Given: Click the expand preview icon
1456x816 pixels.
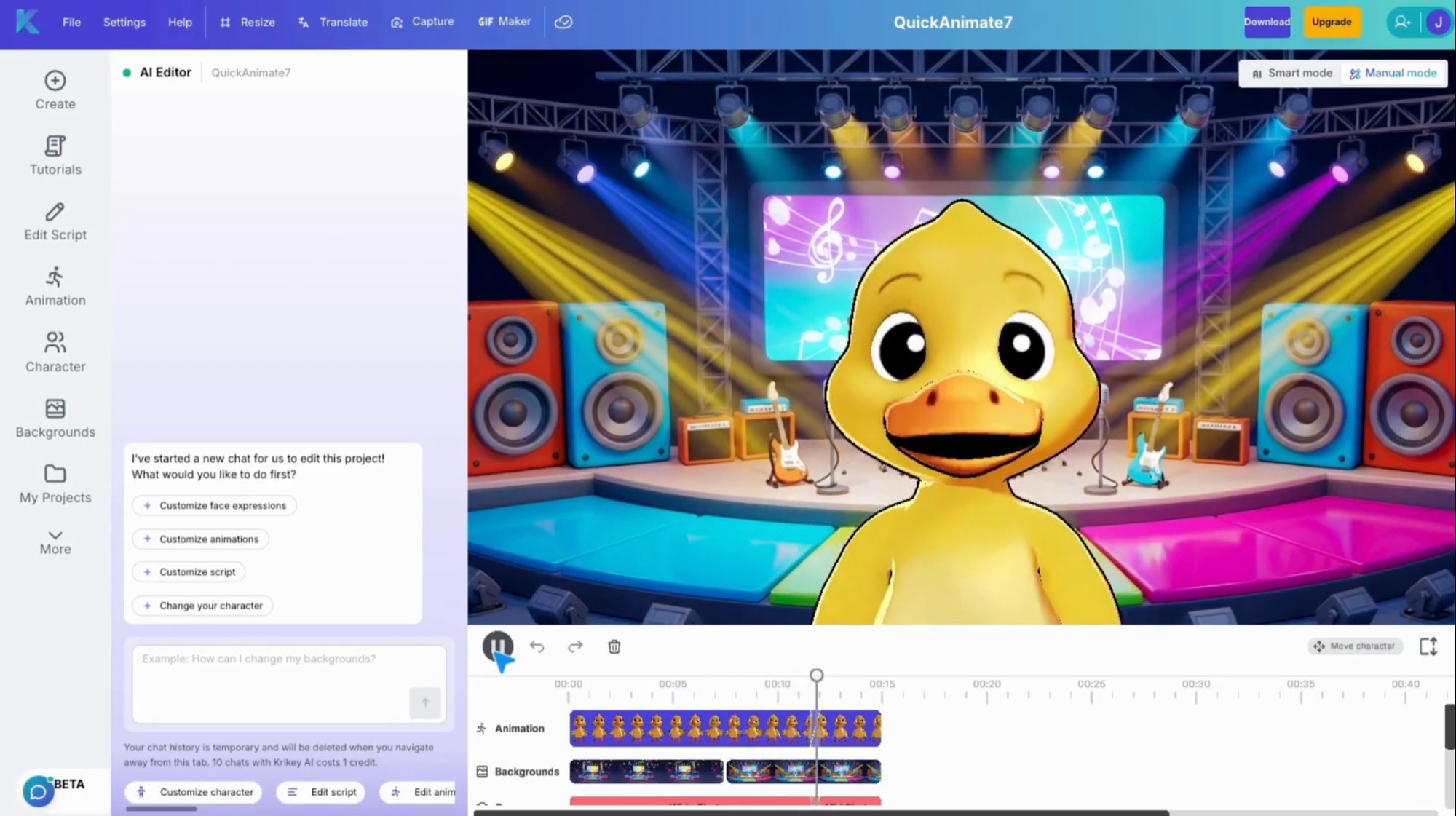Looking at the screenshot, I should coord(1428,646).
